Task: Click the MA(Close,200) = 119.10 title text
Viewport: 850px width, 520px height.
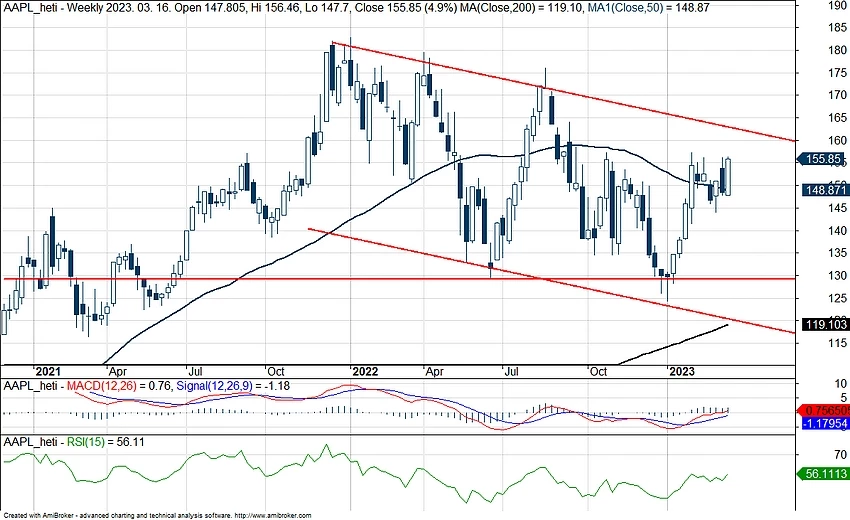Action: (x=522, y=8)
